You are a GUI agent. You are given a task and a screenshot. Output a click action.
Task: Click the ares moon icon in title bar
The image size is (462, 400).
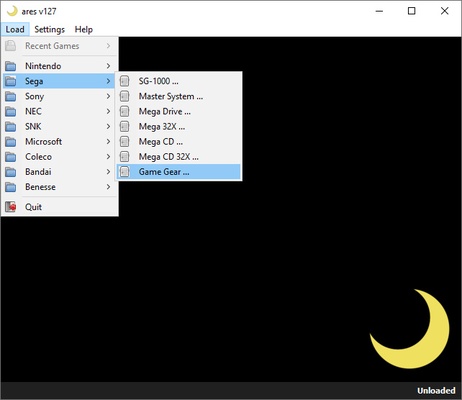[x=12, y=11]
